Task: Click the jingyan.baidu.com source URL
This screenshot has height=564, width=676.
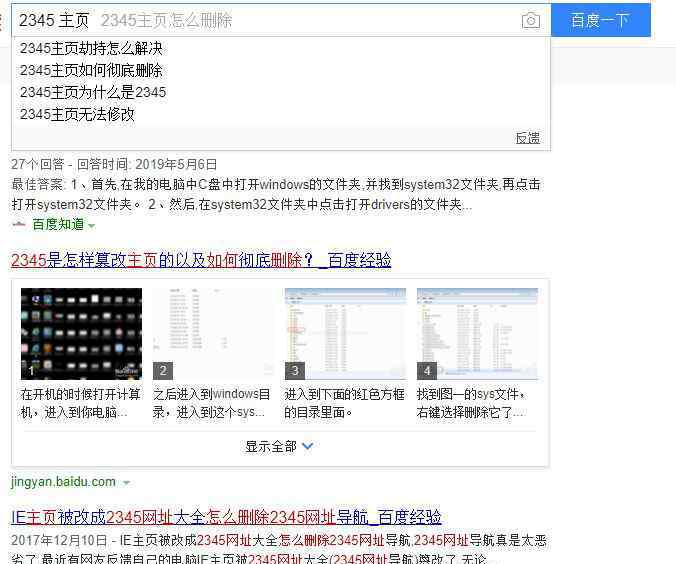Action: (63, 482)
